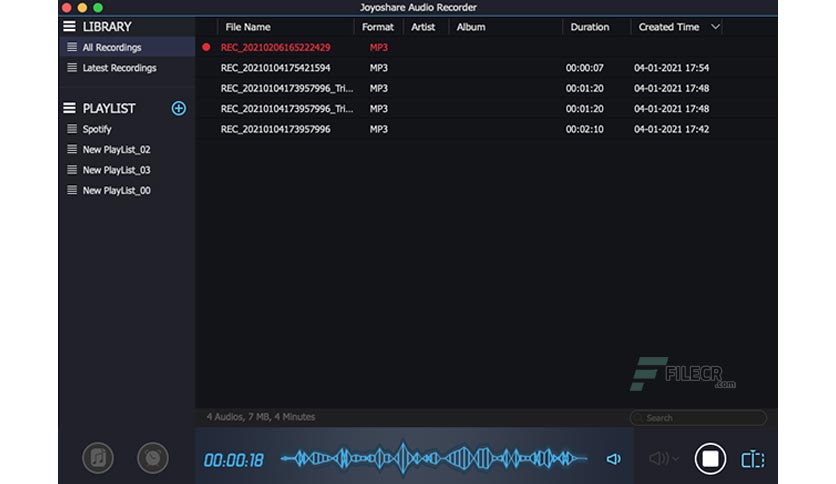Open the audio output source dropdown
This screenshot has height=484, width=836.
(664, 458)
